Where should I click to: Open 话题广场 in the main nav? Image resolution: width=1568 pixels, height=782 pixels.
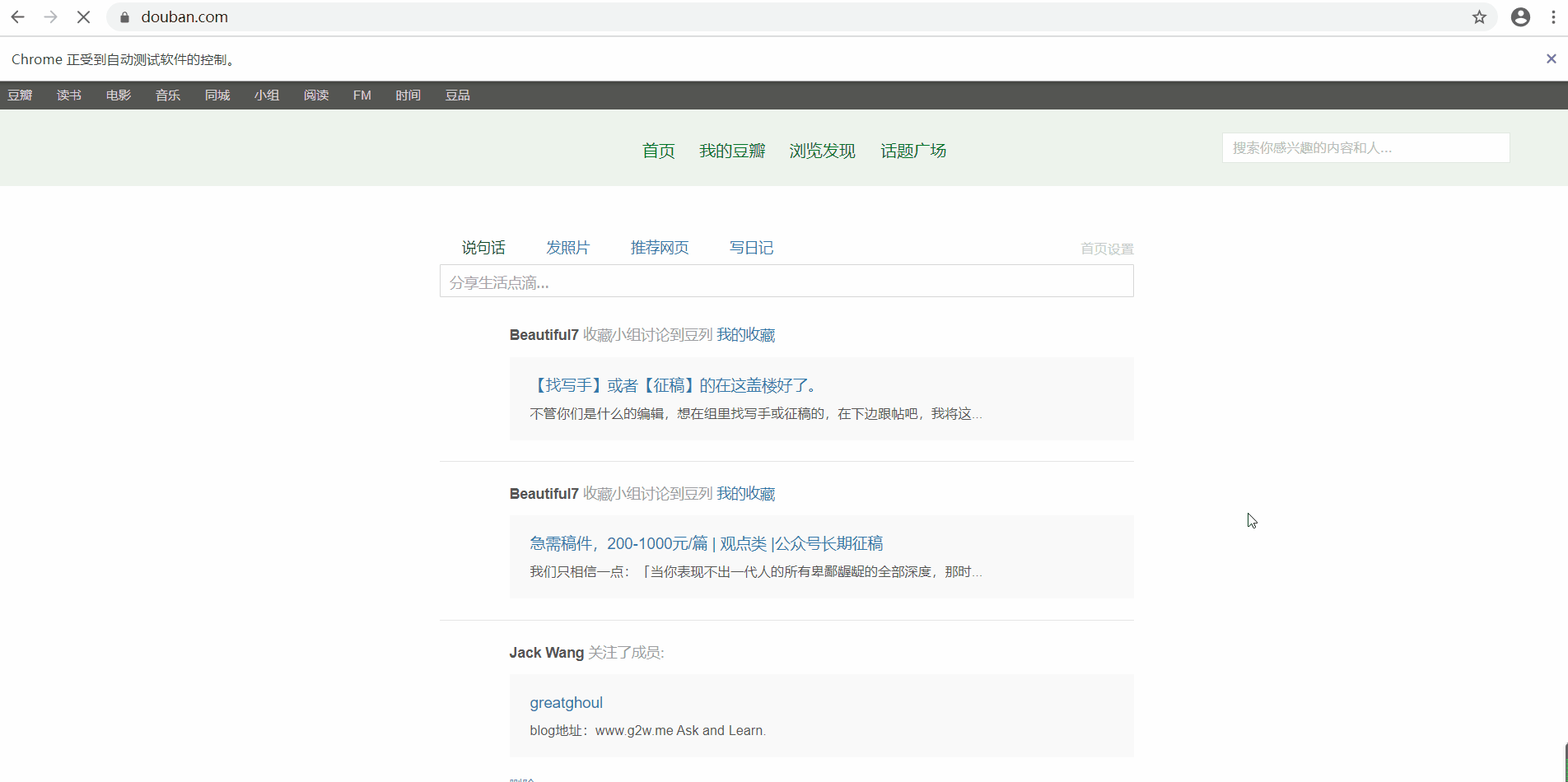[913, 151]
